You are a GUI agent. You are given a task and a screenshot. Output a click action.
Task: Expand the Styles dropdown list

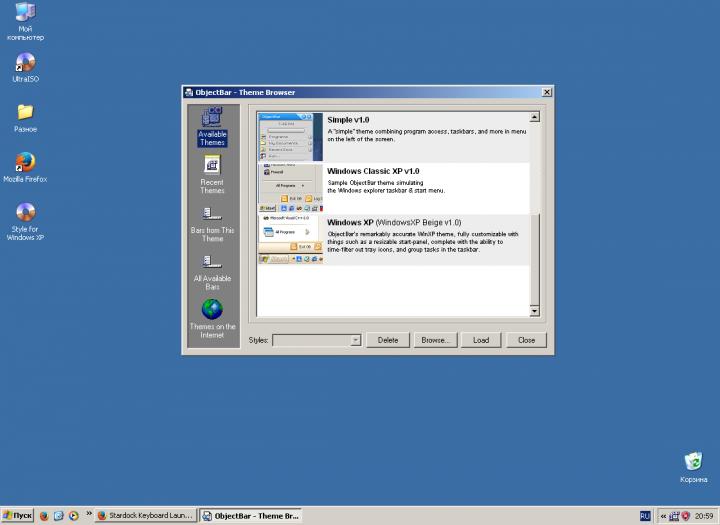[355, 340]
